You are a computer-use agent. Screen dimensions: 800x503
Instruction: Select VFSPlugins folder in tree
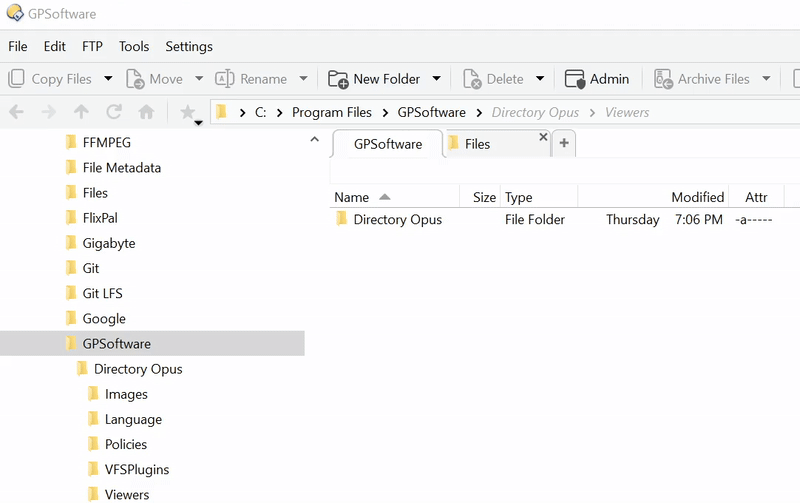(137, 469)
